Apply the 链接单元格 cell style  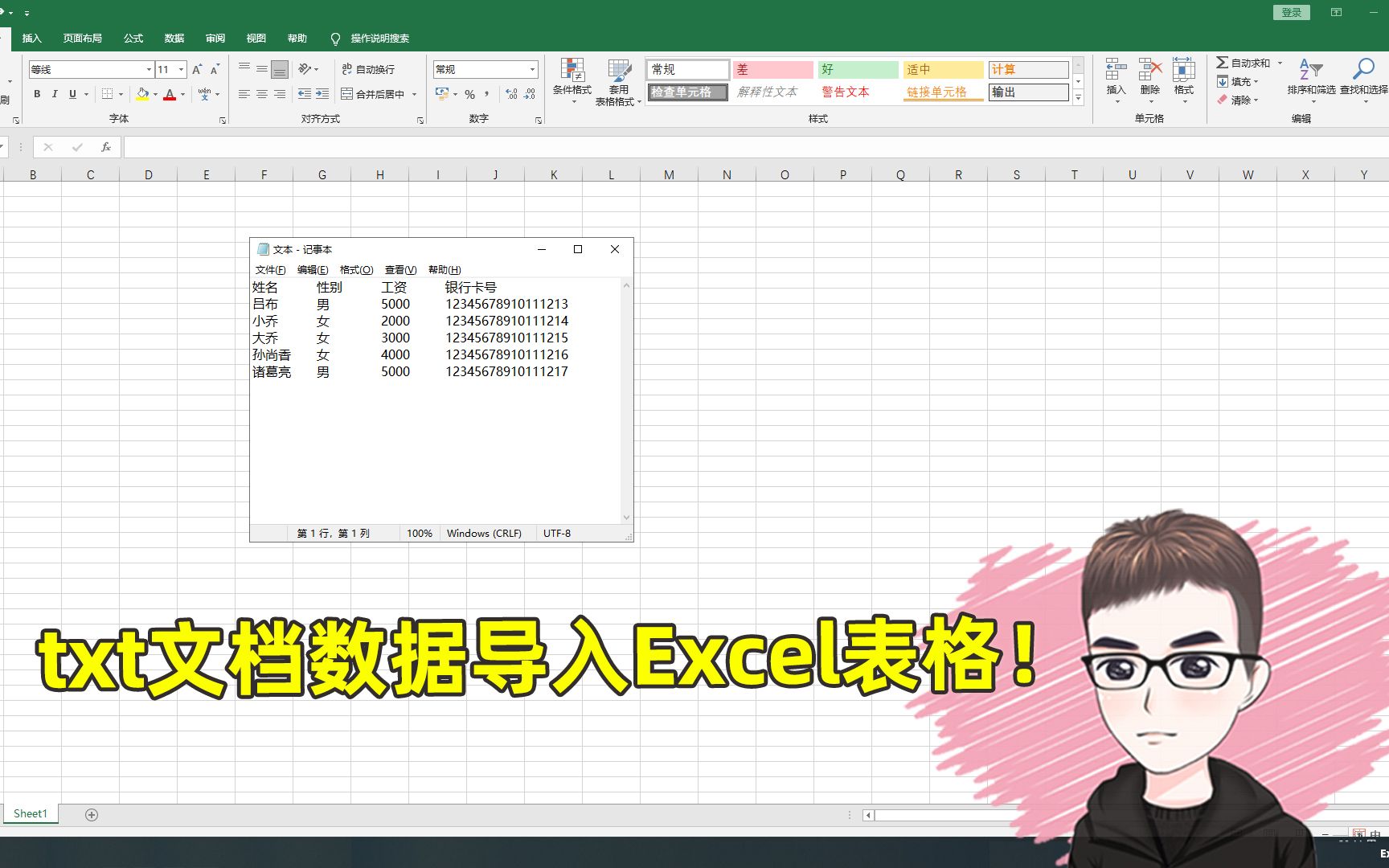pyautogui.click(x=943, y=92)
